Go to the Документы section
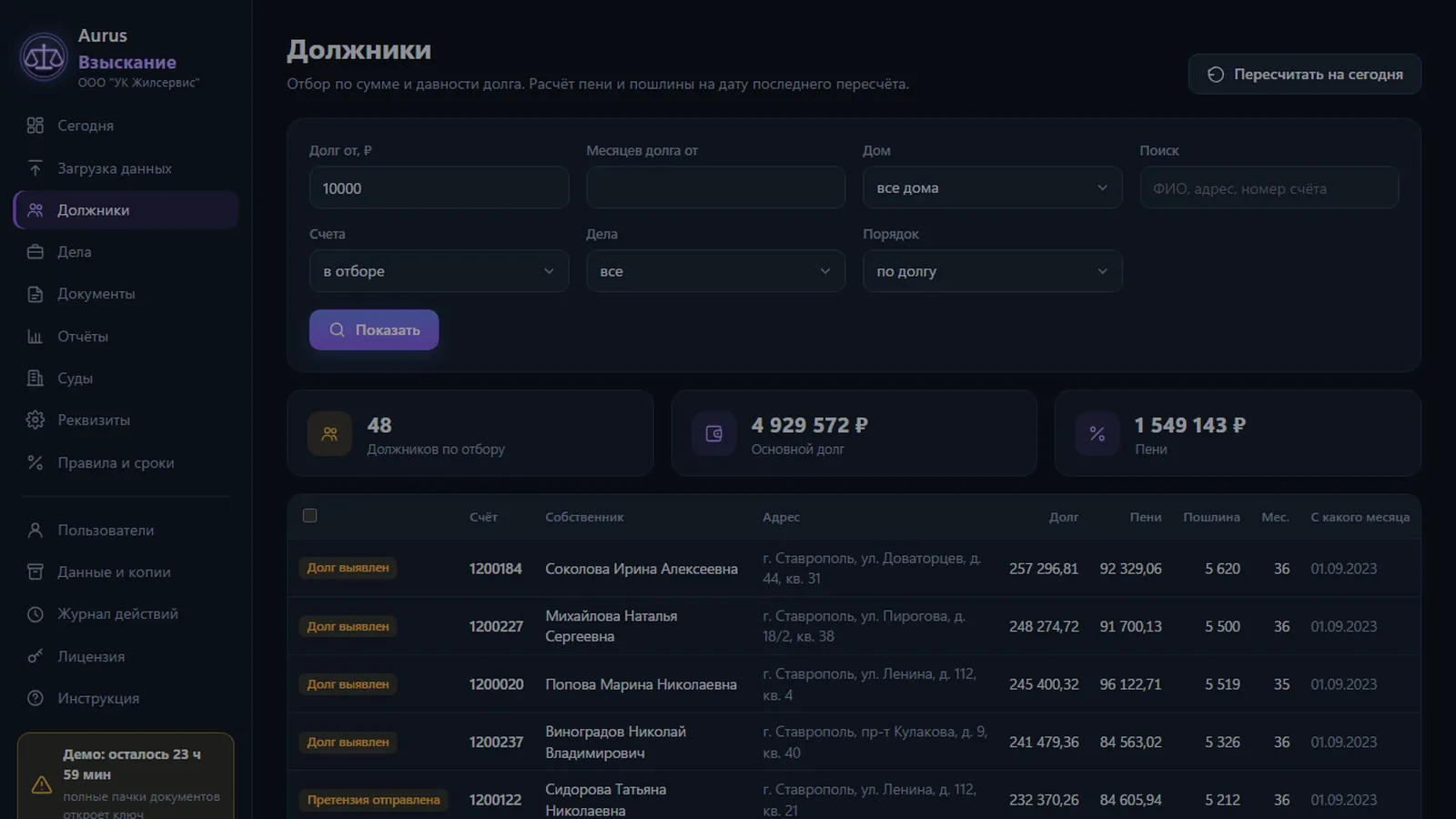This screenshot has height=819, width=1456. click(126, 294)
